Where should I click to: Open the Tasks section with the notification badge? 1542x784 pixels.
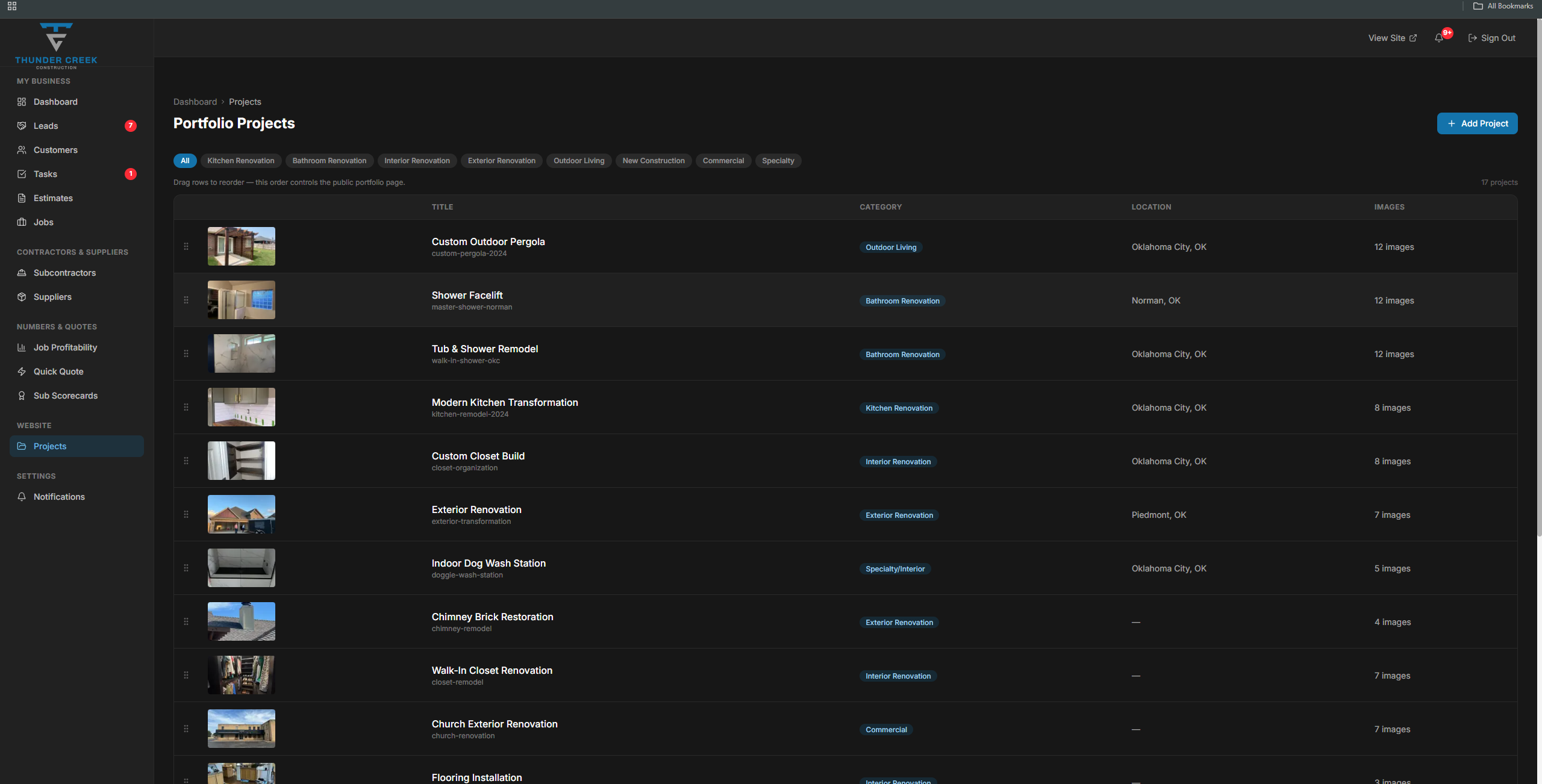click(x=46, y=174)
